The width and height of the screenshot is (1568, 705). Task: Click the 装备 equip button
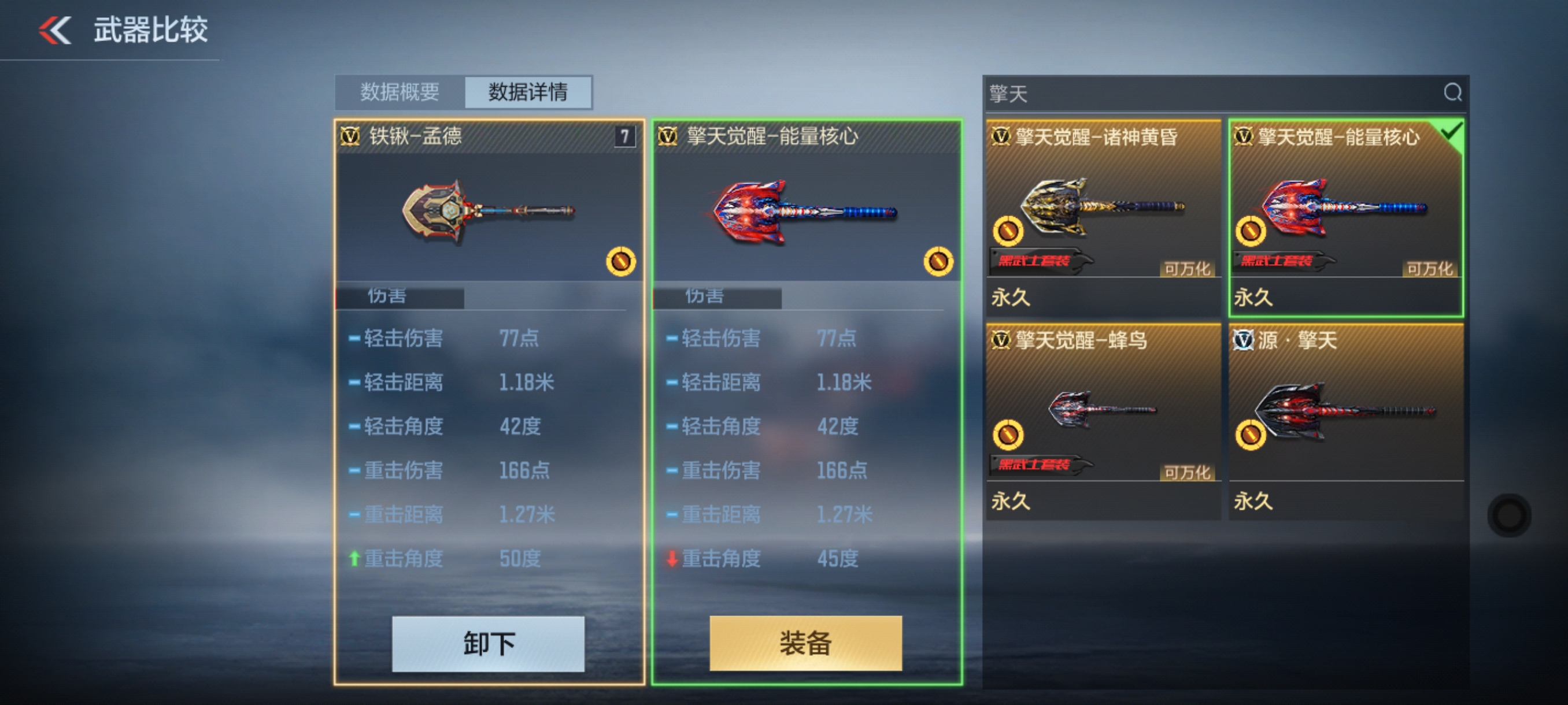(x=806, y=644)
